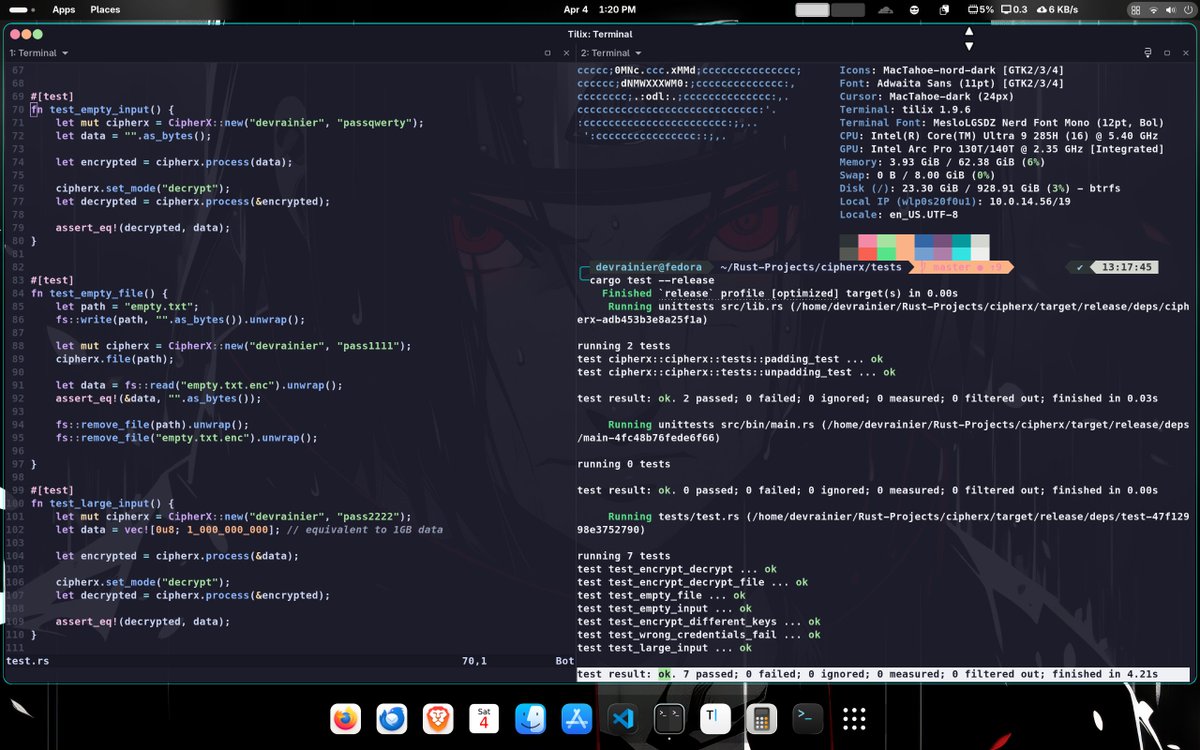
Task: Open the text editor icon in the dock
Action: [x=715, y=718]
